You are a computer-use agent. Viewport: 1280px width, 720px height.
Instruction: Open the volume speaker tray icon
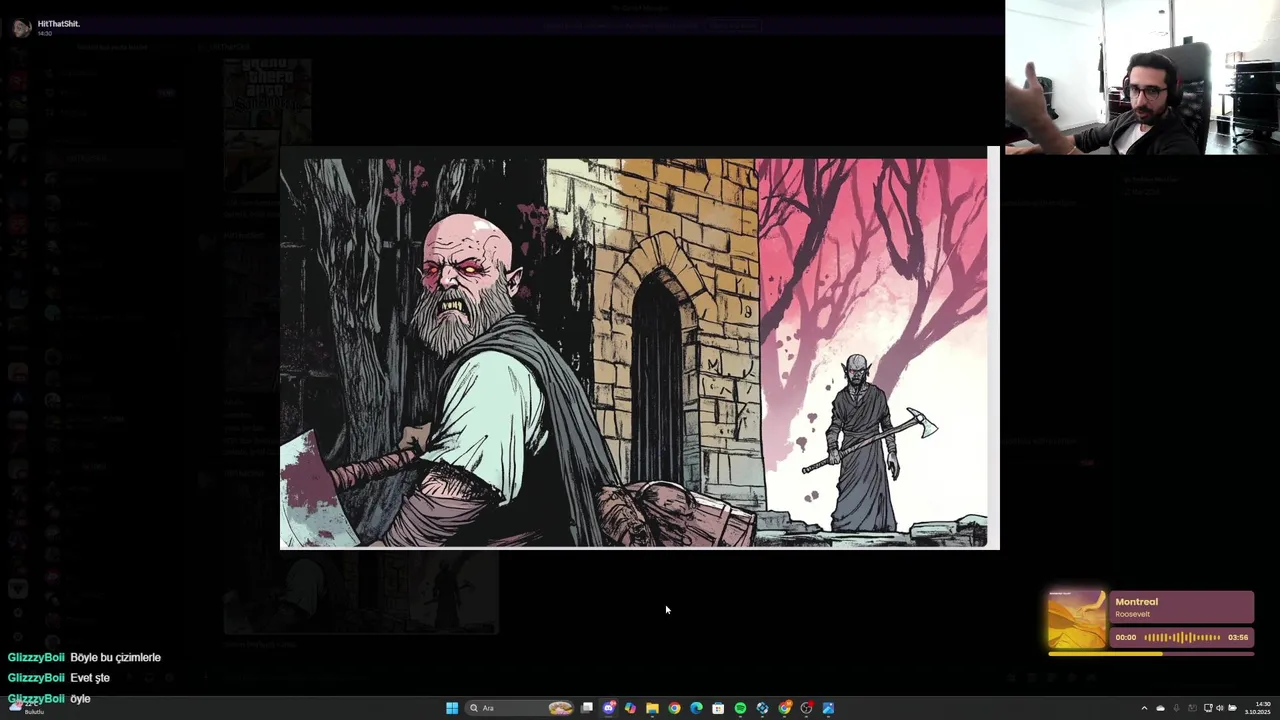coord(1220,708)
